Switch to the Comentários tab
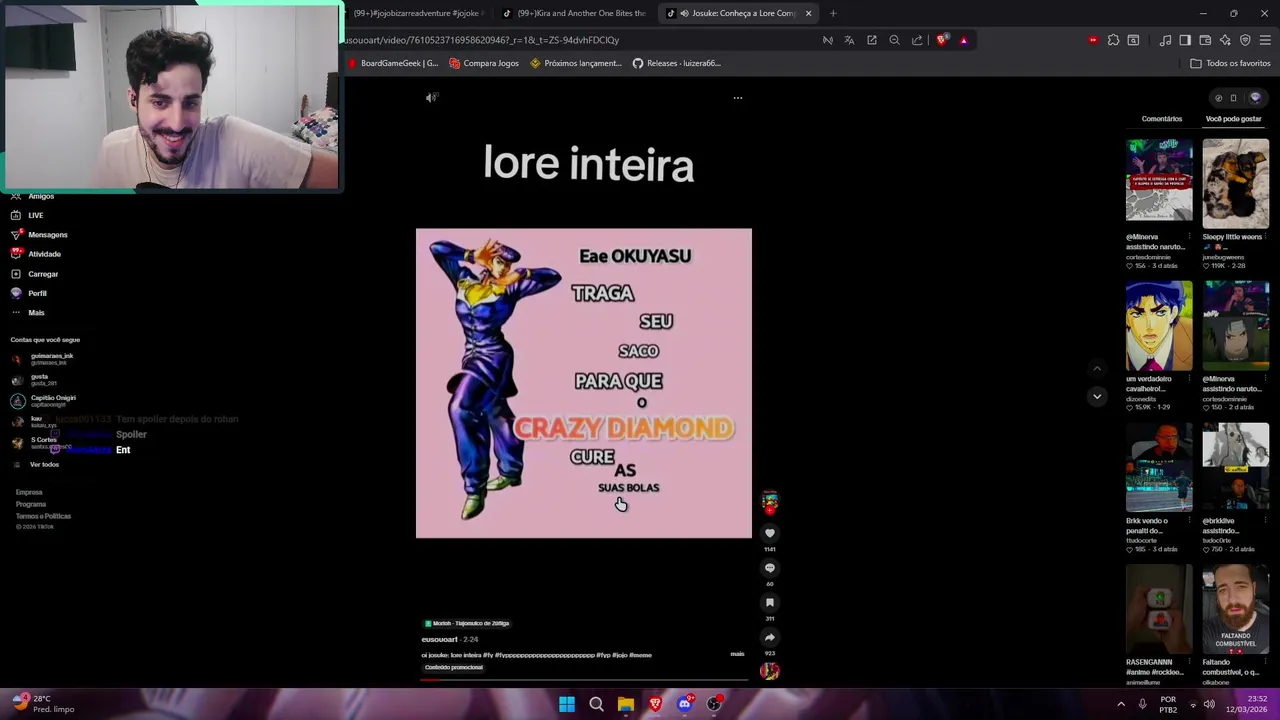 pyautogui.click(x=1162, y=119)
